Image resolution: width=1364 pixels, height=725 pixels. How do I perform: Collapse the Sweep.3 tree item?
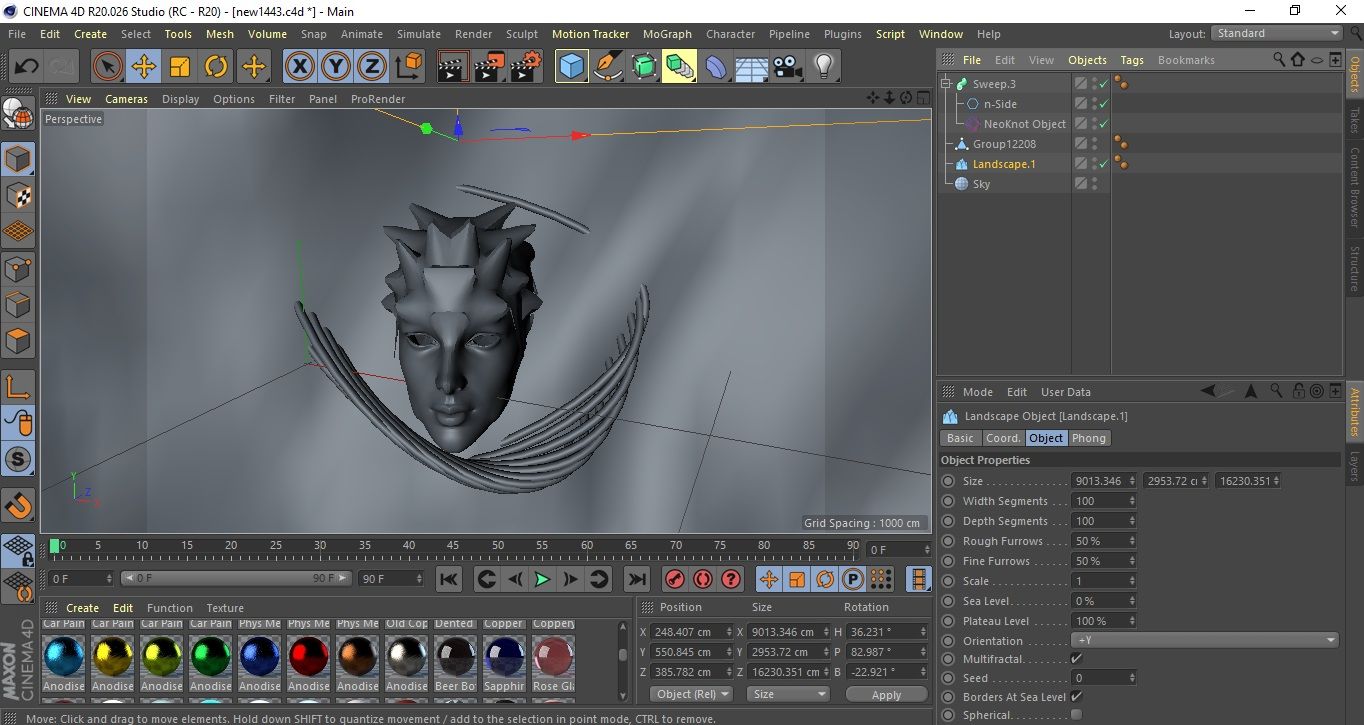click(946, 84)
